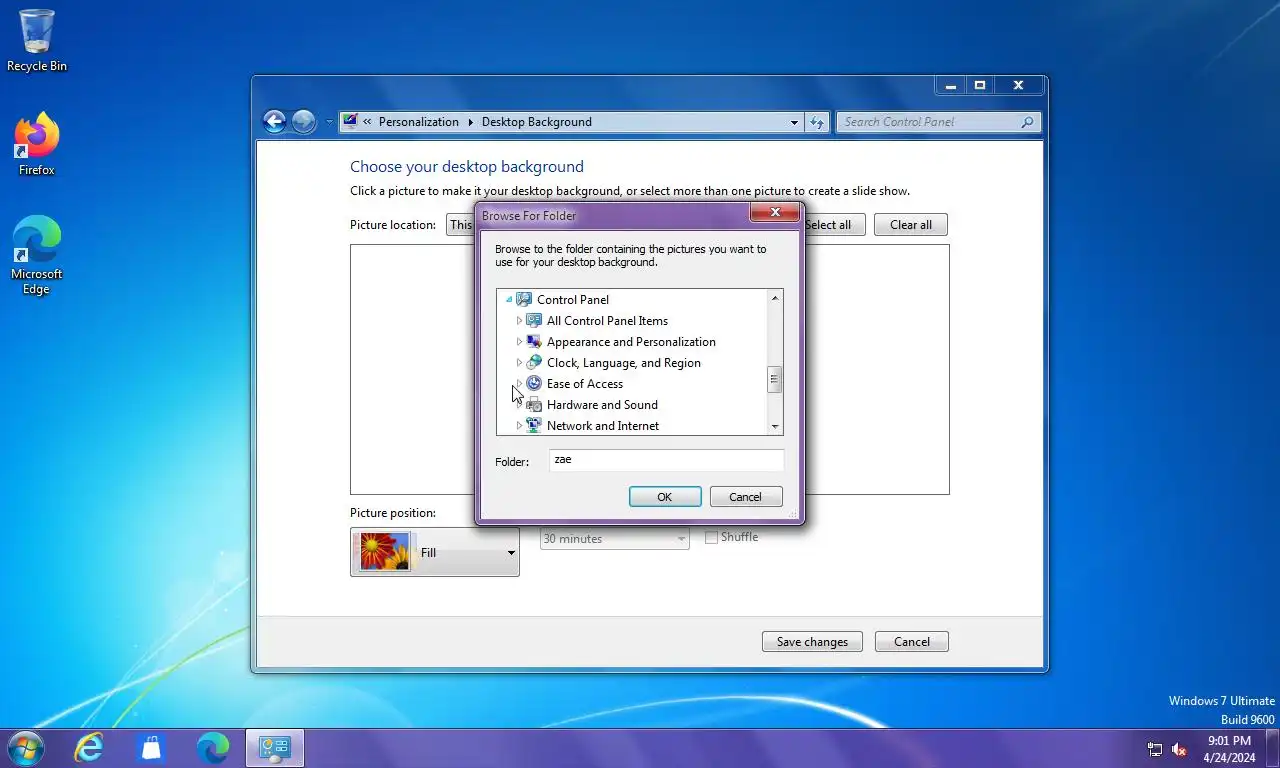
Task: Click the Save changes button
Action: [x=812, y=642]
